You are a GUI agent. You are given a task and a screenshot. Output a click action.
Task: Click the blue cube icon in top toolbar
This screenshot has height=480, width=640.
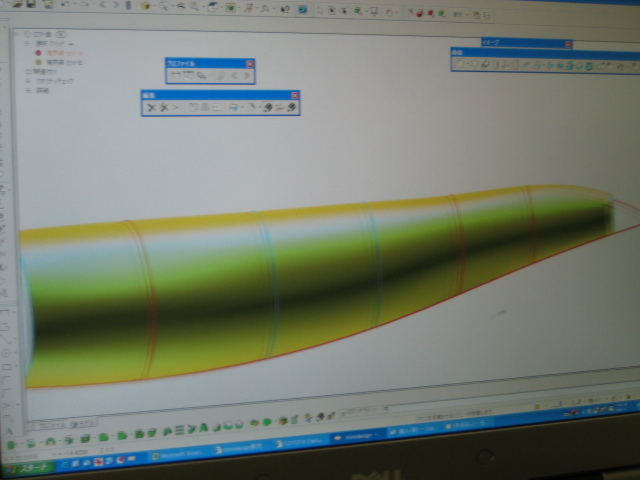[x=302, y=9]
